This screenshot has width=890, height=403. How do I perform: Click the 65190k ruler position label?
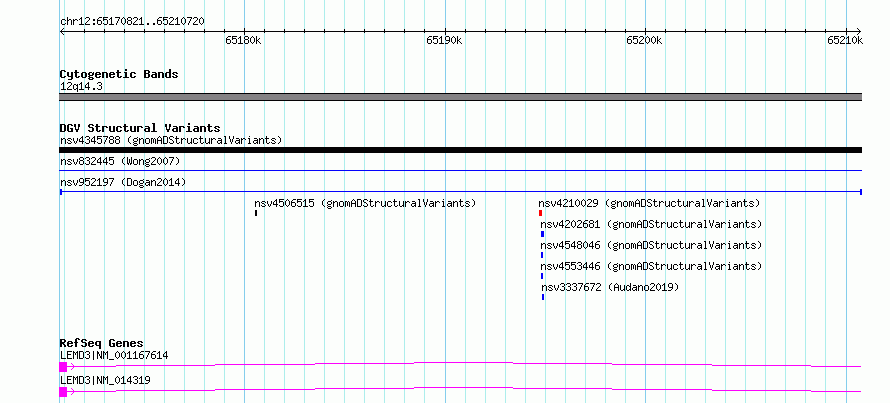[x=444, y=40]
